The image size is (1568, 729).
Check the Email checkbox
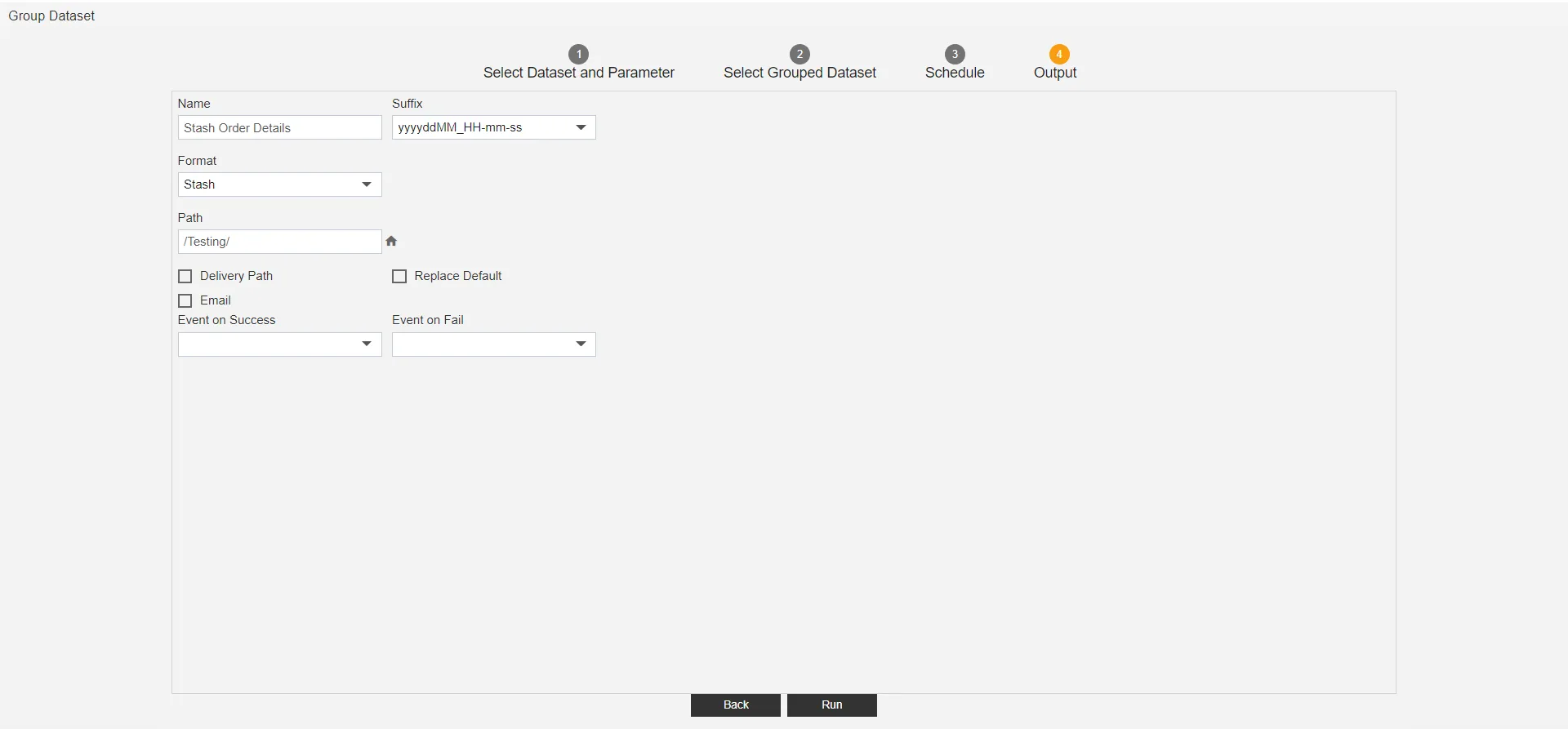pyautogui.click(x=185, y=301)
